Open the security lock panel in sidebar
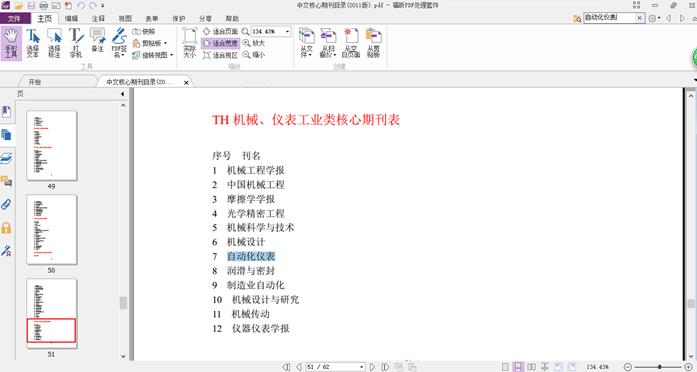 coord(6,228)
